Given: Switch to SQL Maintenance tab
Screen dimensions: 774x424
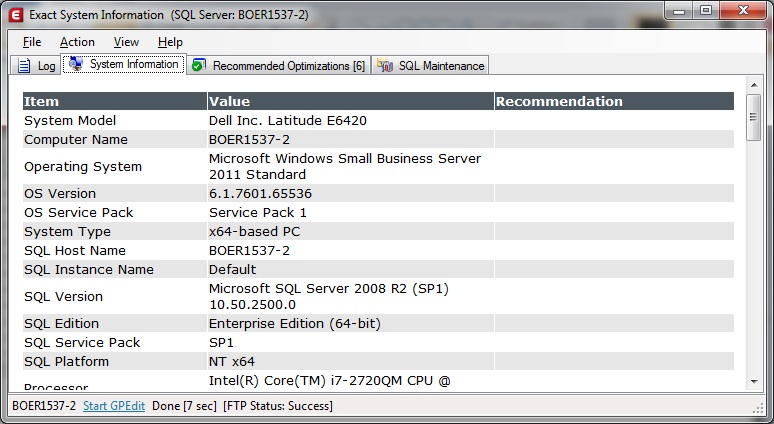Looking at the screenshot, I should point(430,66).
